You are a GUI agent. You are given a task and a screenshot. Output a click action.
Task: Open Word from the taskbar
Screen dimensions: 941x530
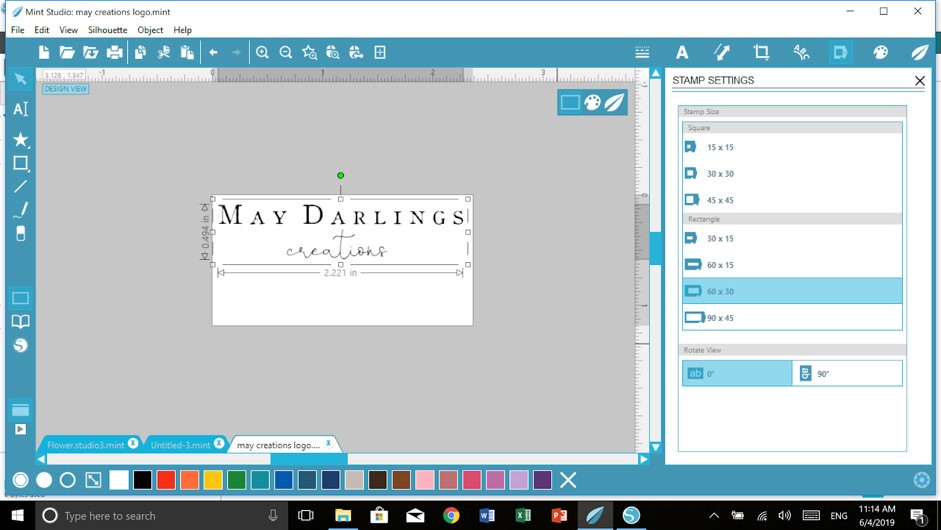point(487,516)
